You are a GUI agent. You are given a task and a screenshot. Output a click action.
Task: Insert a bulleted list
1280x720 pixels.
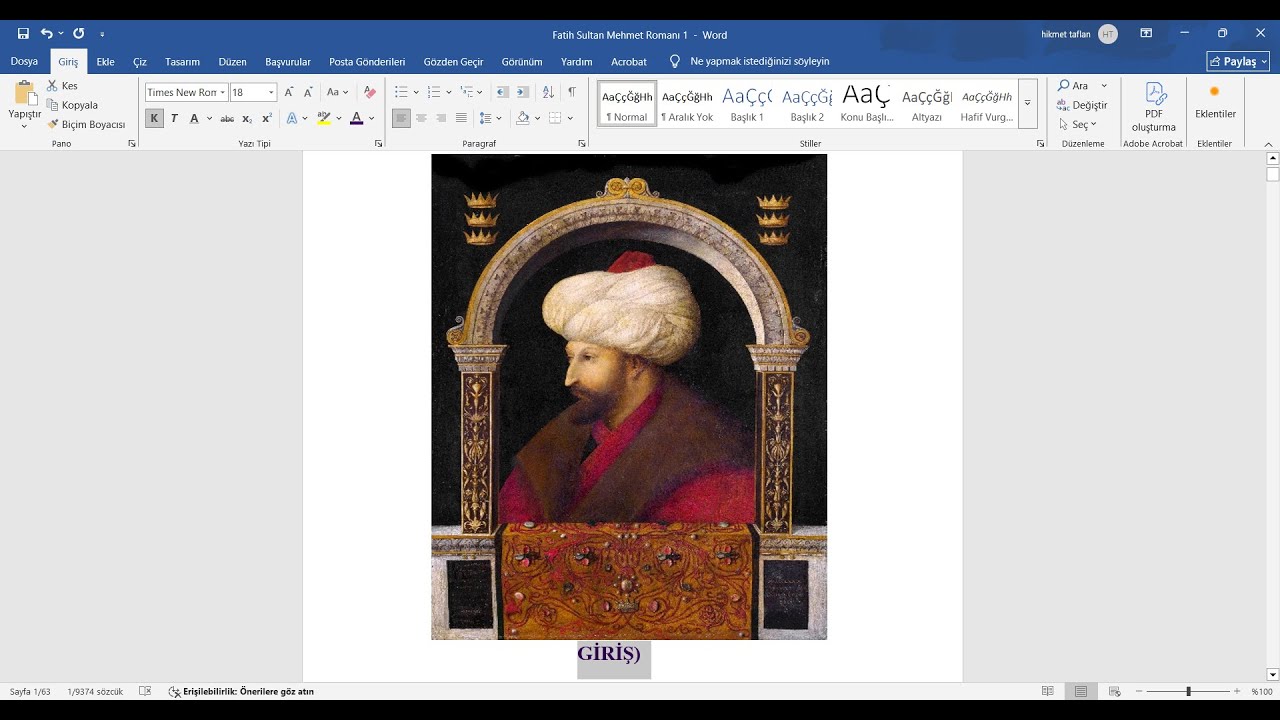(x=401, y=92)
